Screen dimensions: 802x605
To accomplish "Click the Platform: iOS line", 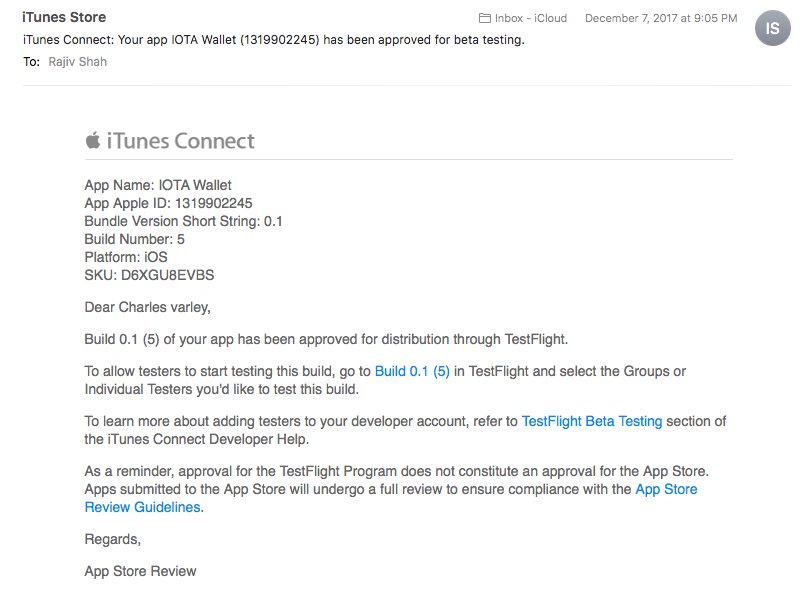I will point(126,257).
